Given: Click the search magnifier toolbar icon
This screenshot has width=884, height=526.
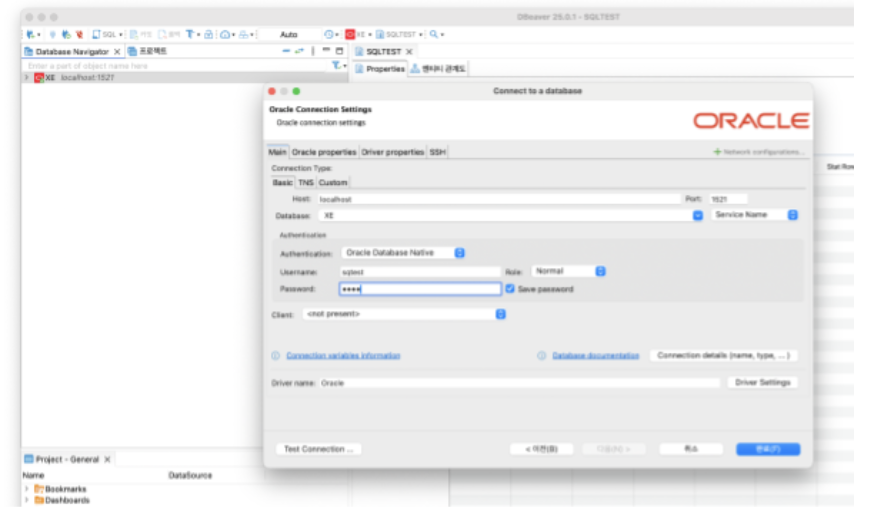Looking at the screenshot, I should tap(434, 34).
